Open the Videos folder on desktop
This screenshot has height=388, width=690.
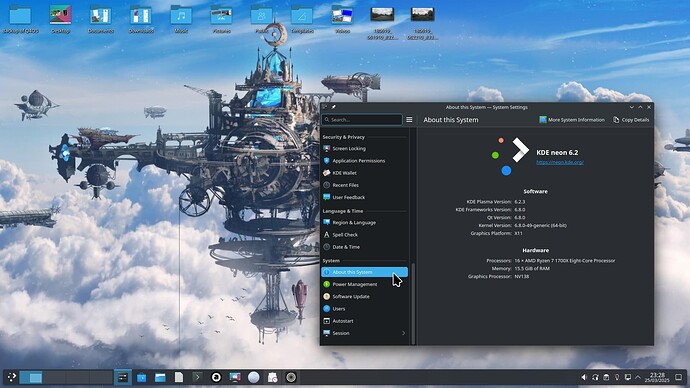(342, 20)
